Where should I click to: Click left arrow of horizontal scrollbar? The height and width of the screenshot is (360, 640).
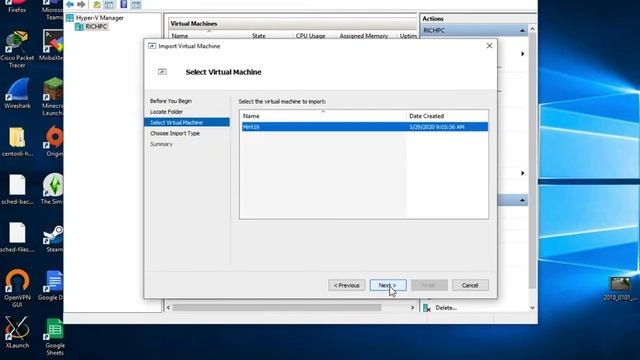click(168, 308)
